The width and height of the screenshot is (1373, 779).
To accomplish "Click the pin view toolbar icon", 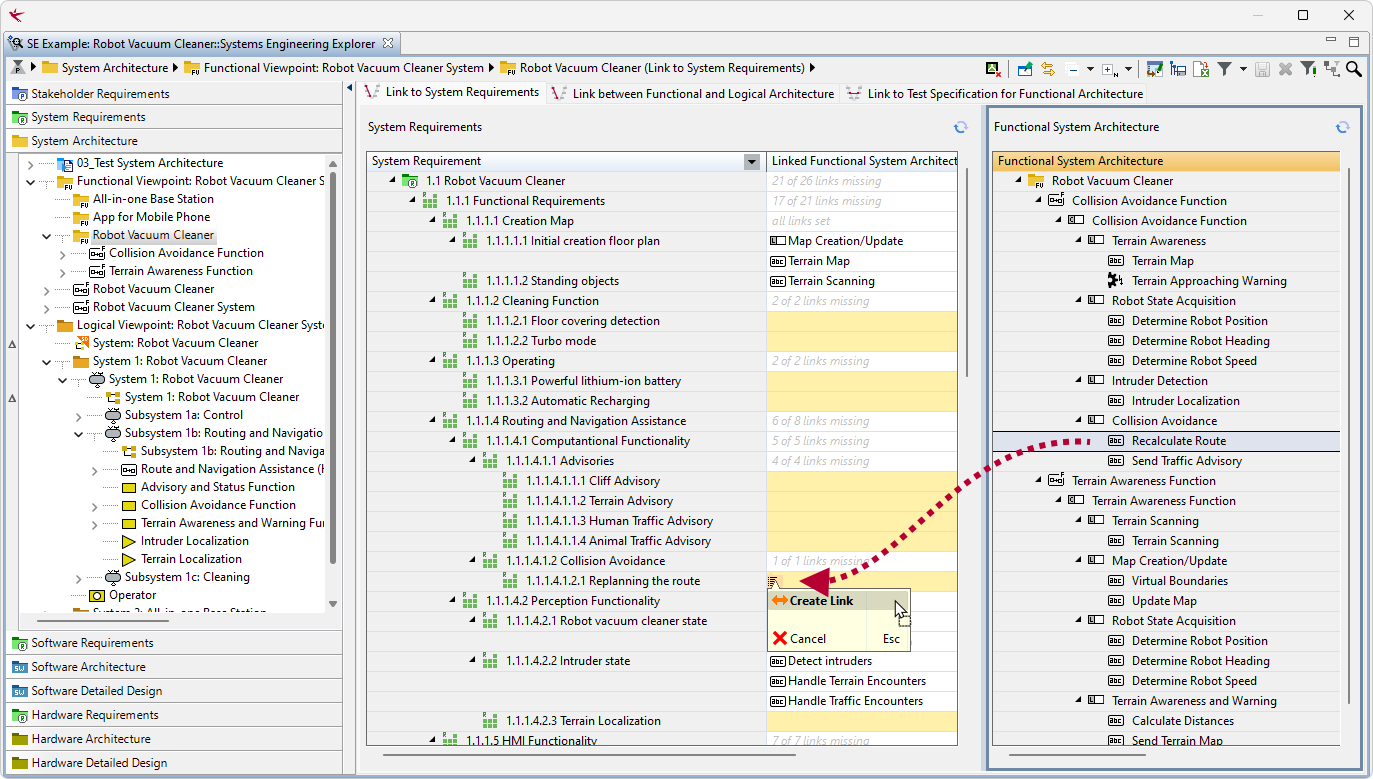I will (x=1025, y=69).
